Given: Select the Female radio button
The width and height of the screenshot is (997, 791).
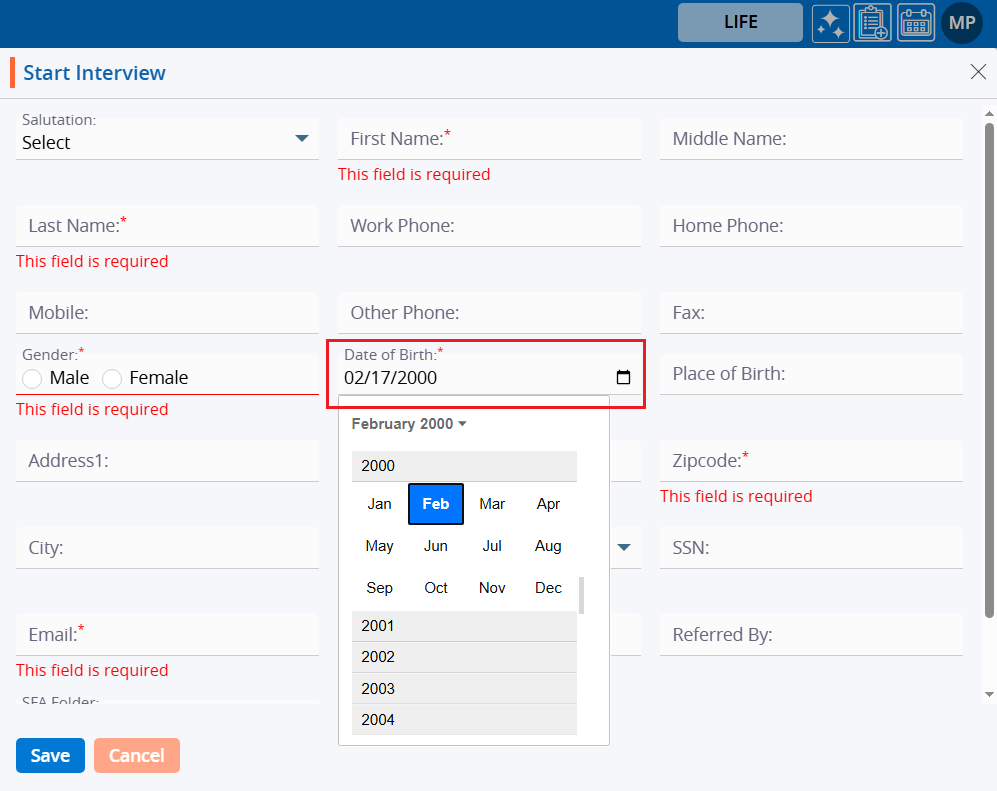Looking at the screenshot, I should [x=113, y=379].
